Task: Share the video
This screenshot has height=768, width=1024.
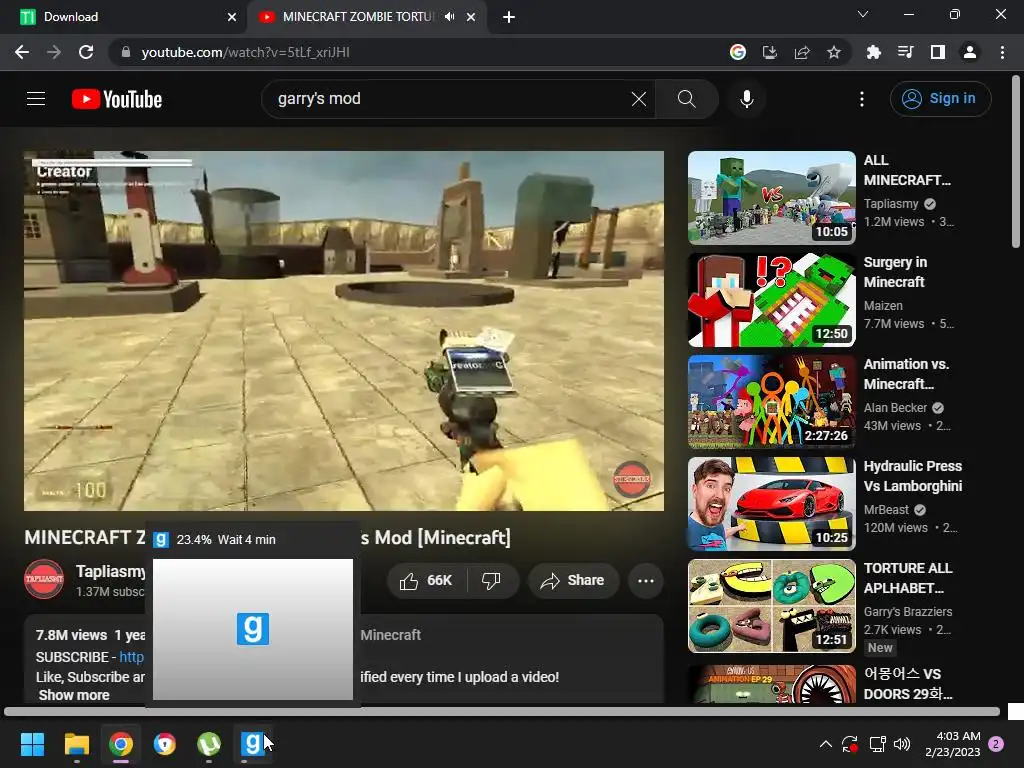Action: tap(573, 581)
